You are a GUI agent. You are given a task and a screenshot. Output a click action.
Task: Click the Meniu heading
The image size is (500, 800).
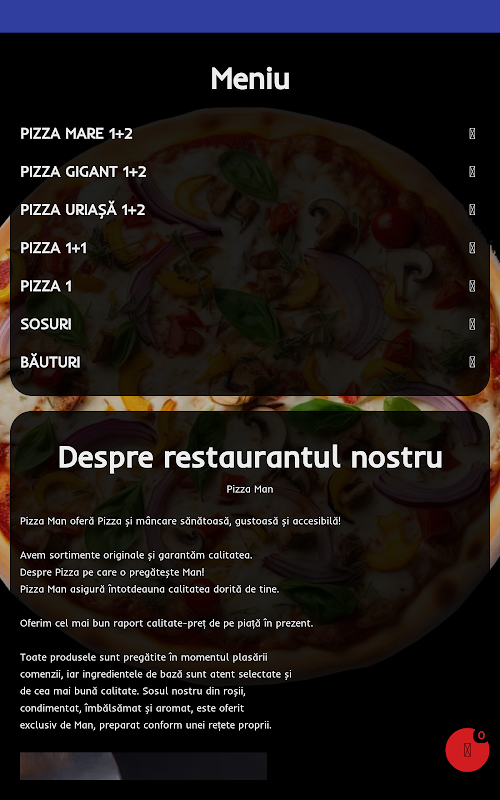click(250, 79)
